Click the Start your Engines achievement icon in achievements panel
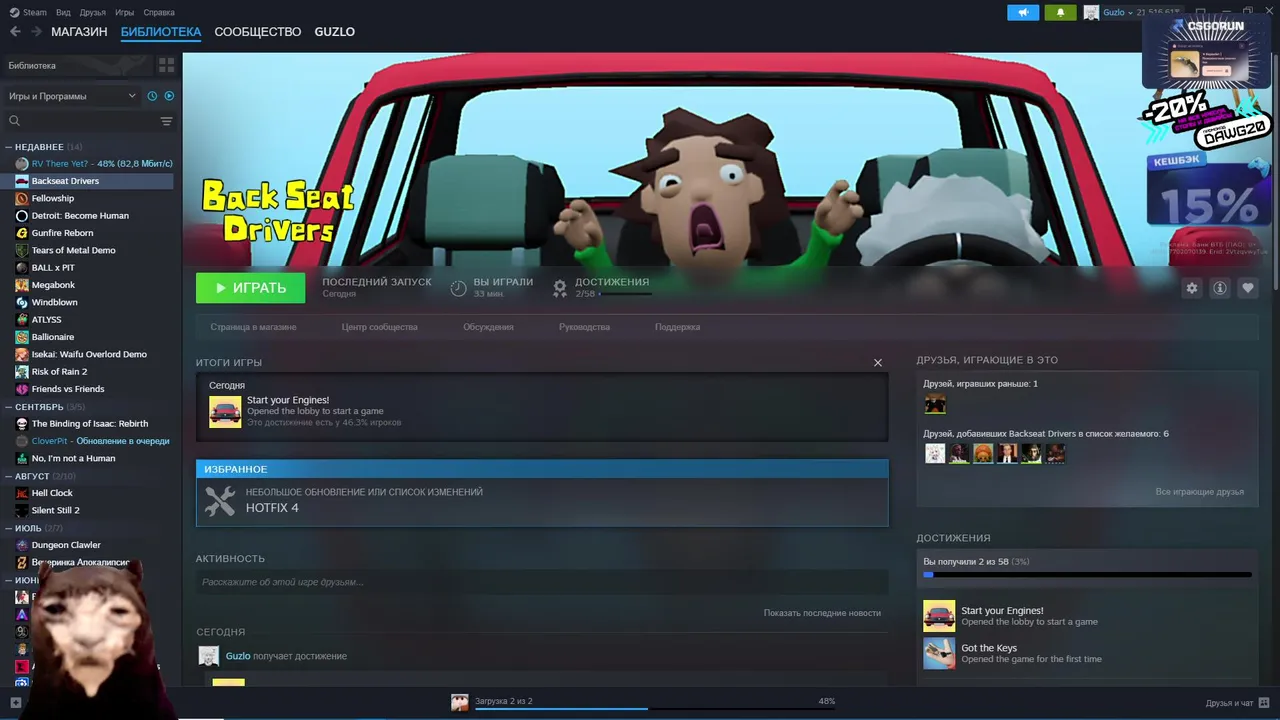 [939, 616]
